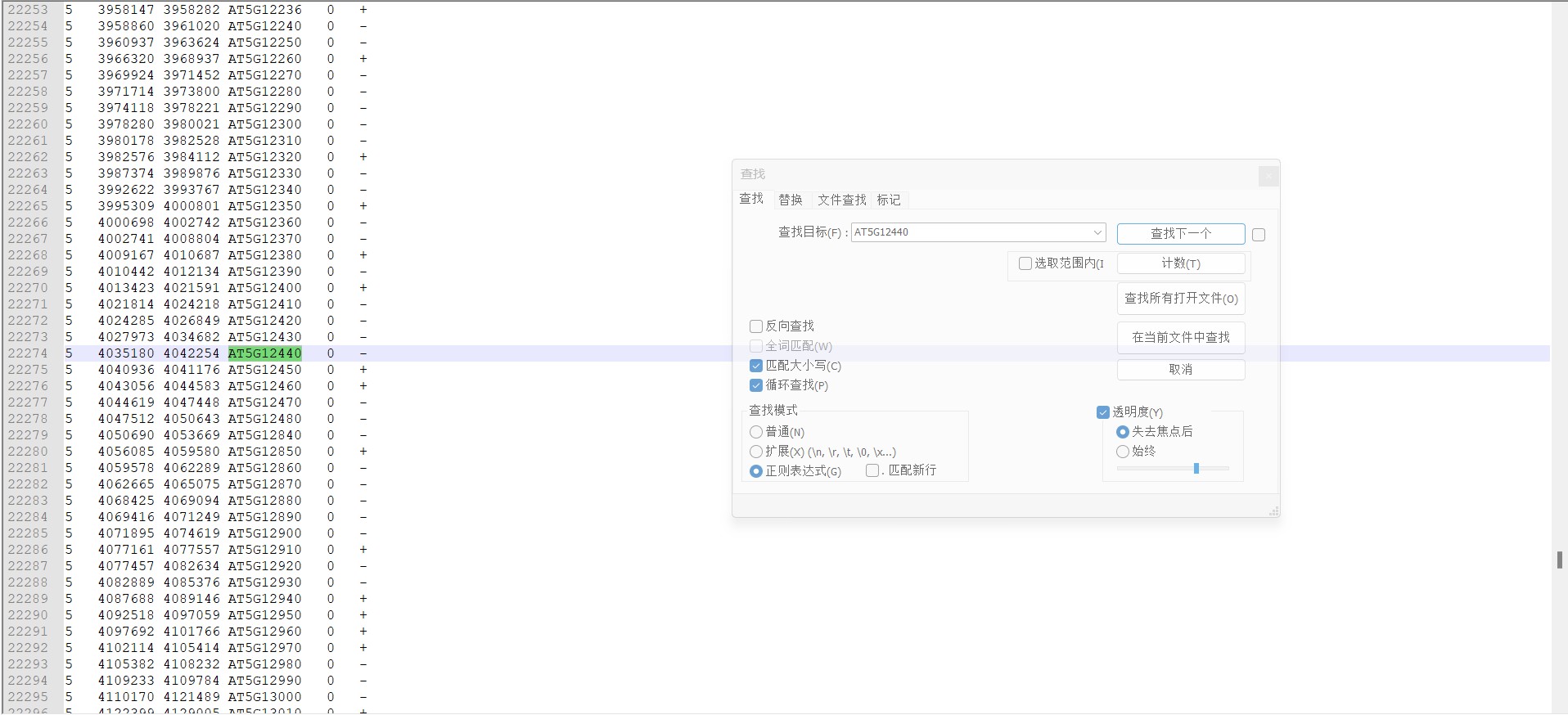Enable the 反向查找 checkbox
The width and height of the screenshot is (1568, 715).
pos(756,326)
